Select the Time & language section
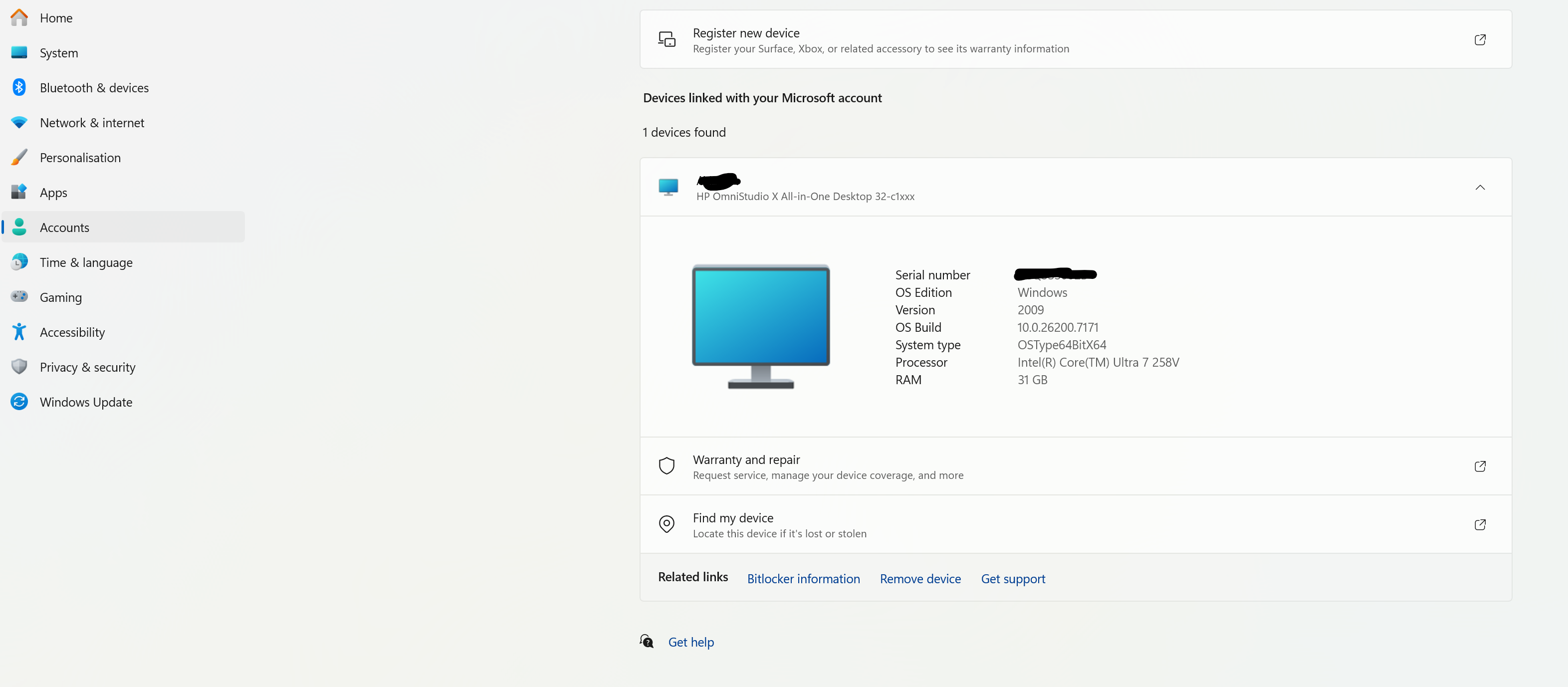The image size is (1568, 687). click(86, 262)
